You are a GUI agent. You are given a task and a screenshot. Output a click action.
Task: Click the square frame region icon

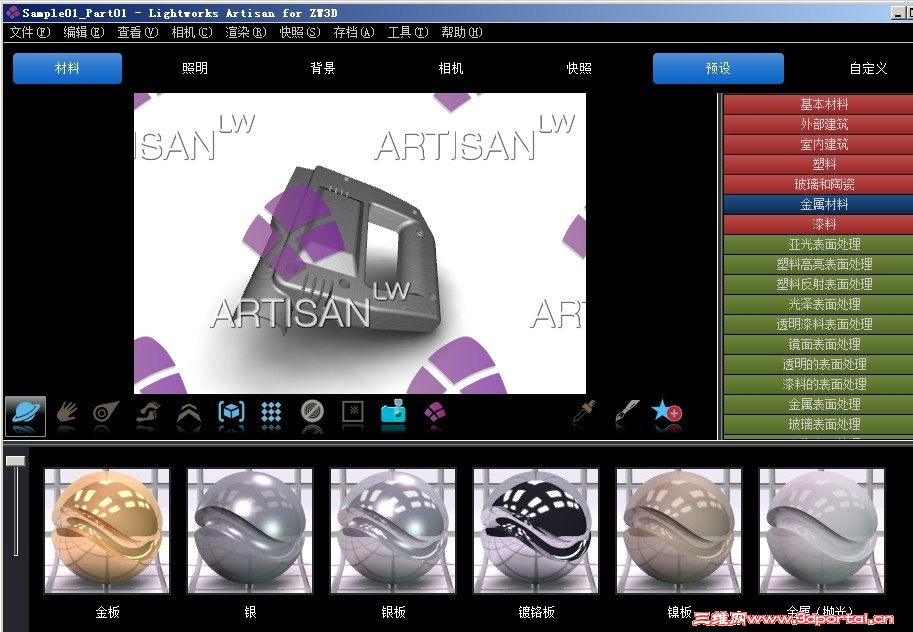[x=353, y=411]
